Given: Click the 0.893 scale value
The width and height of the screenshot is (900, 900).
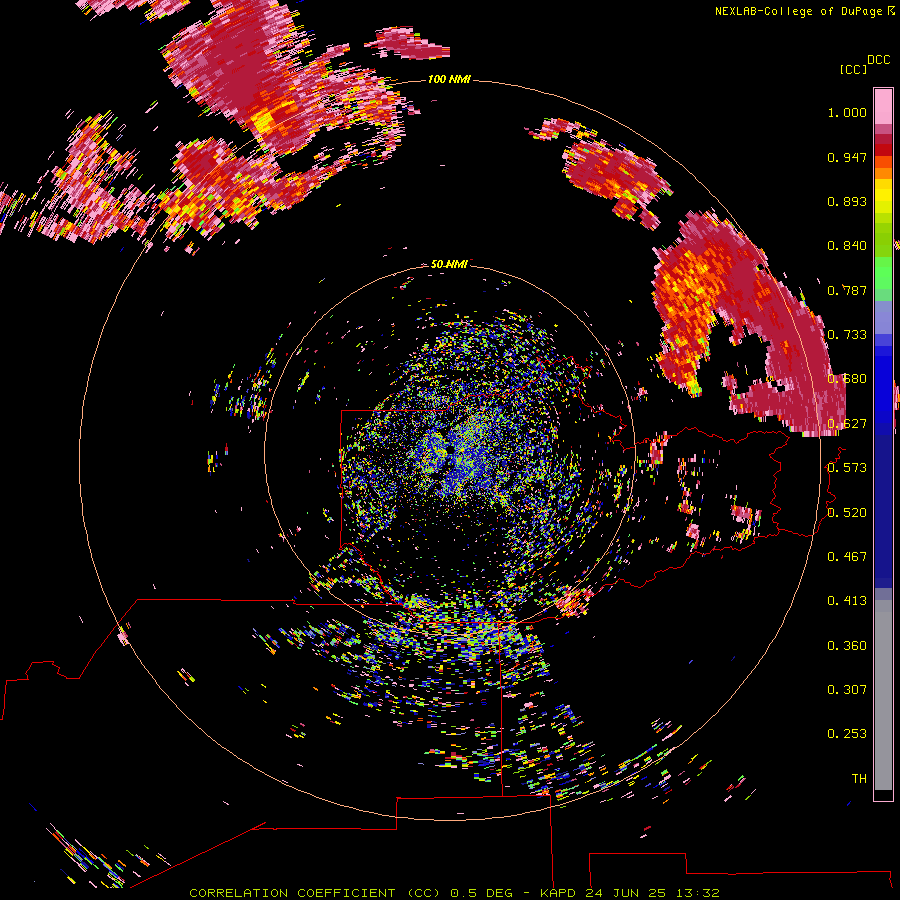Looking at the screenshot, I should 847,201.
